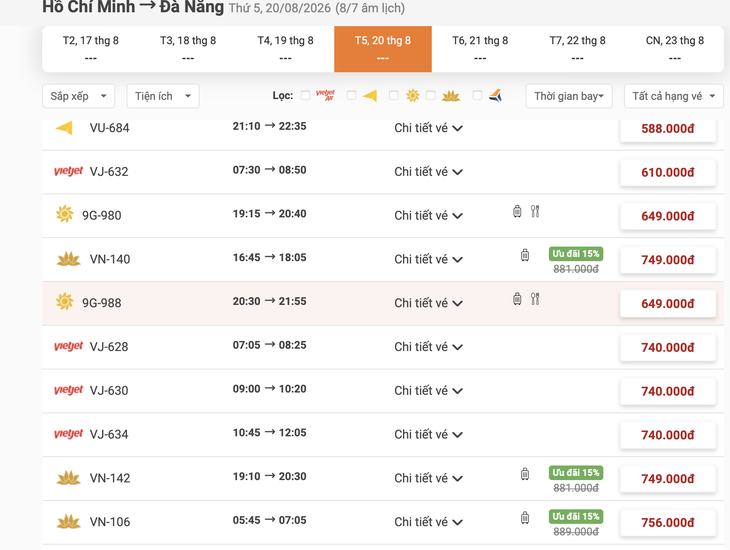This screenshot has width=730, height=550.
Task: Click the baggage icon on 9G-980 row
Action: point(517,211)
